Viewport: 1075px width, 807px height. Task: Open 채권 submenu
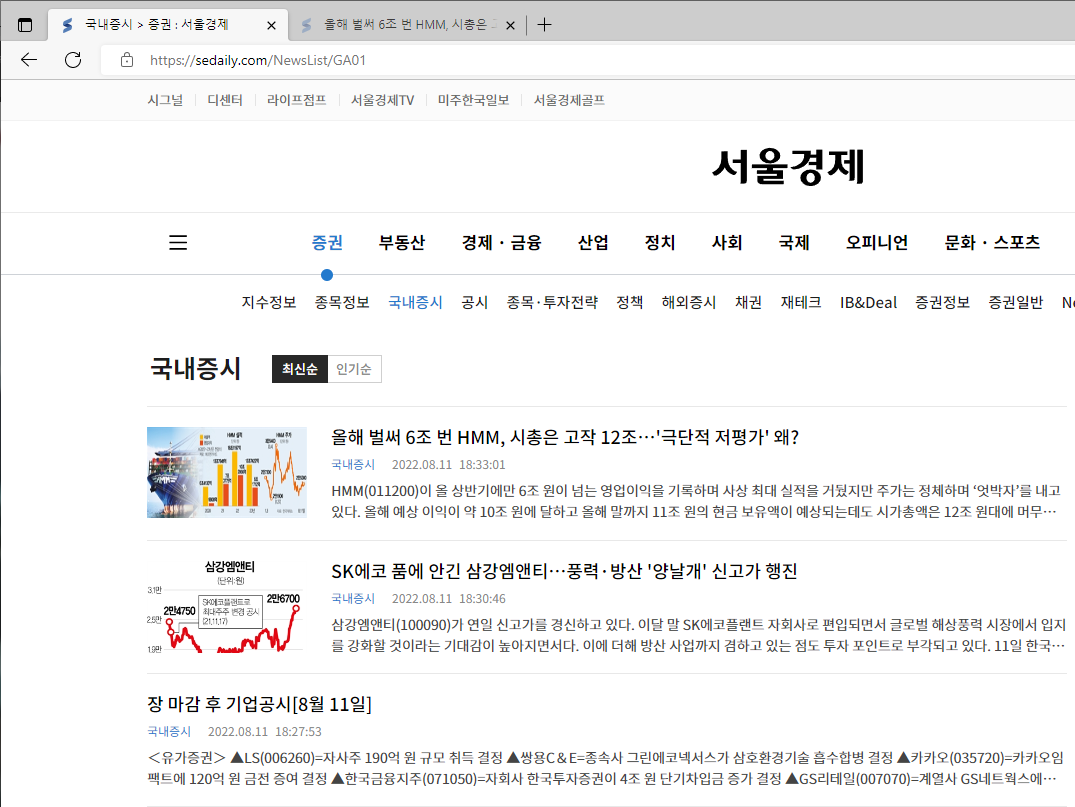click(x=749, y=302)
